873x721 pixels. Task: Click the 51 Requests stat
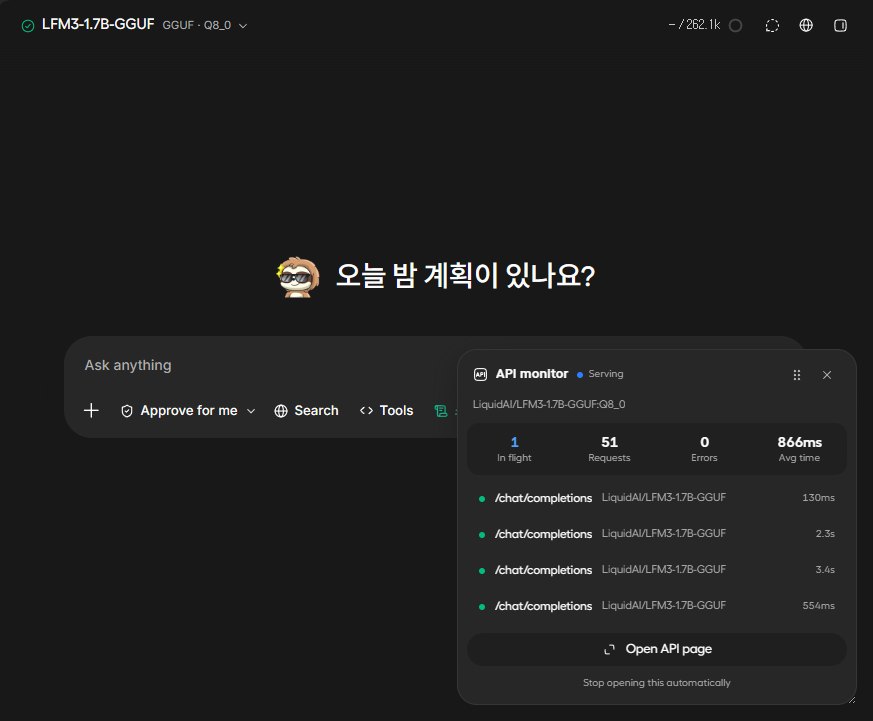click(x=609, y=449)
